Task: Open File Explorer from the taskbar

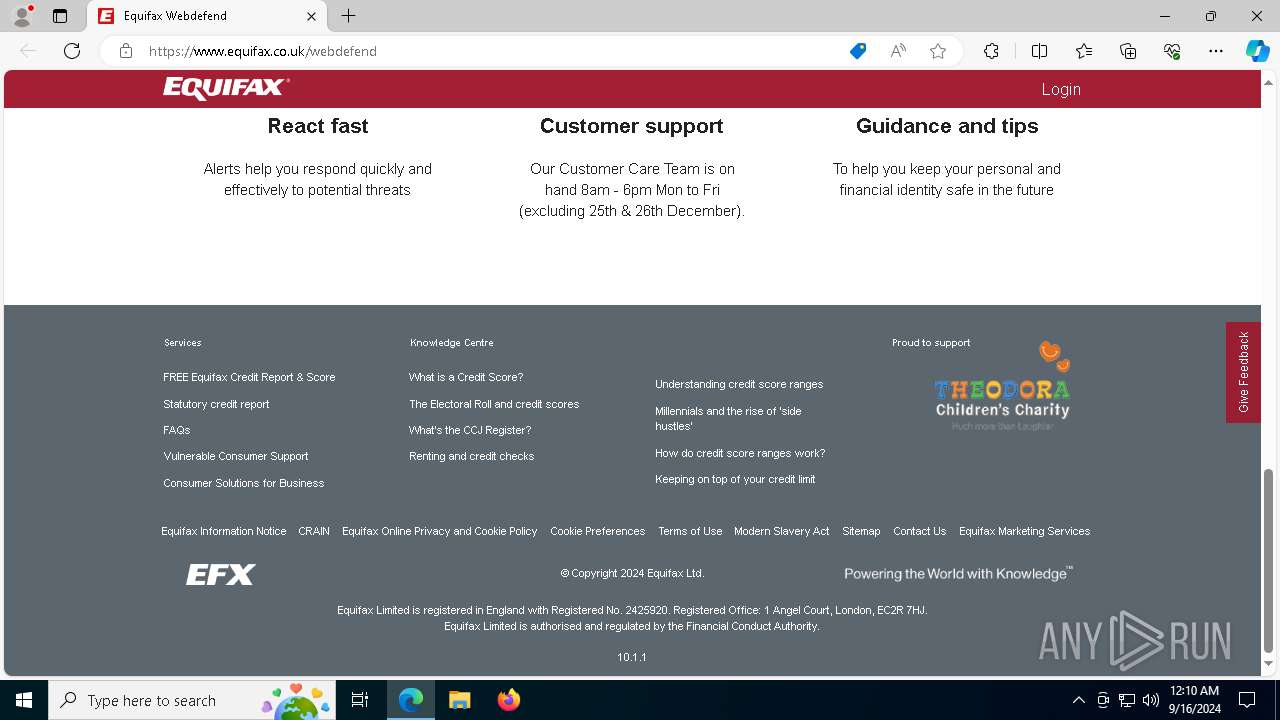Action: [459, 700]
